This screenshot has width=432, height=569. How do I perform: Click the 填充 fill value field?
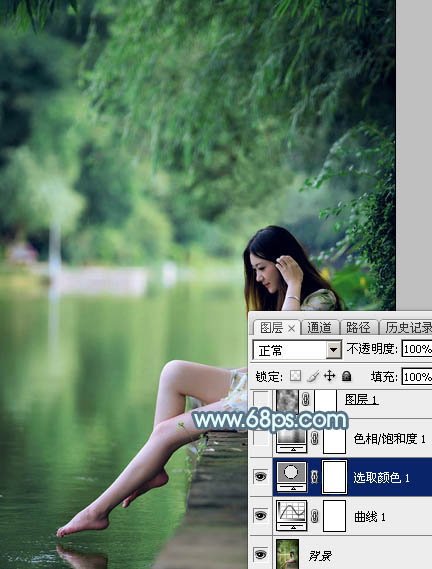click(417, 377)
